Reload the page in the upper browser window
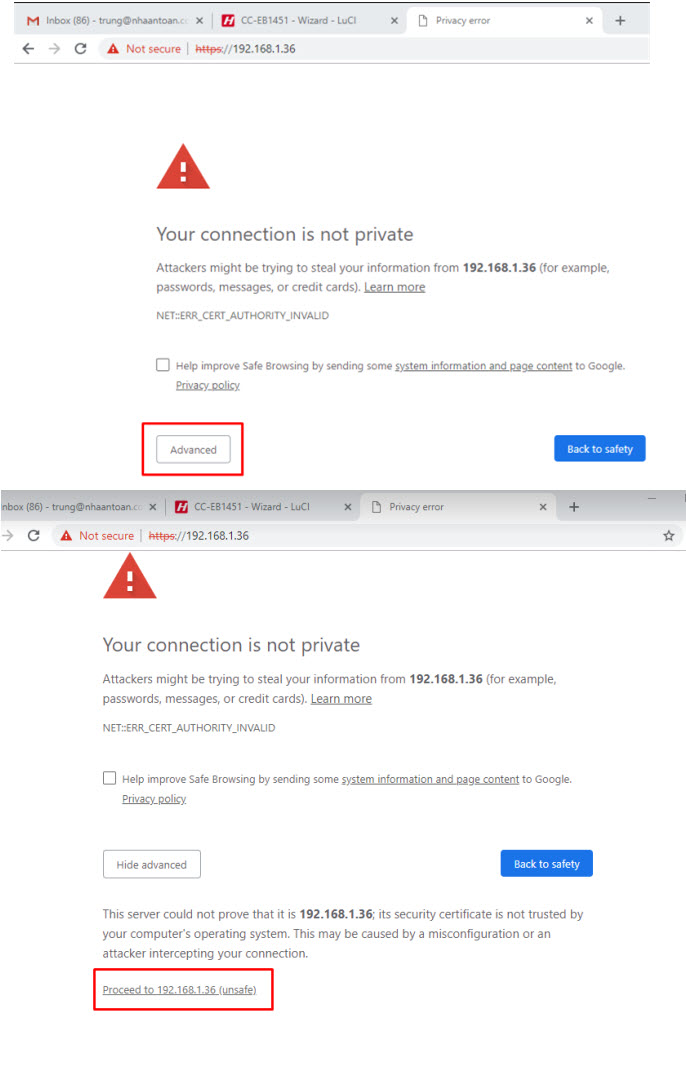 point(80,48)
